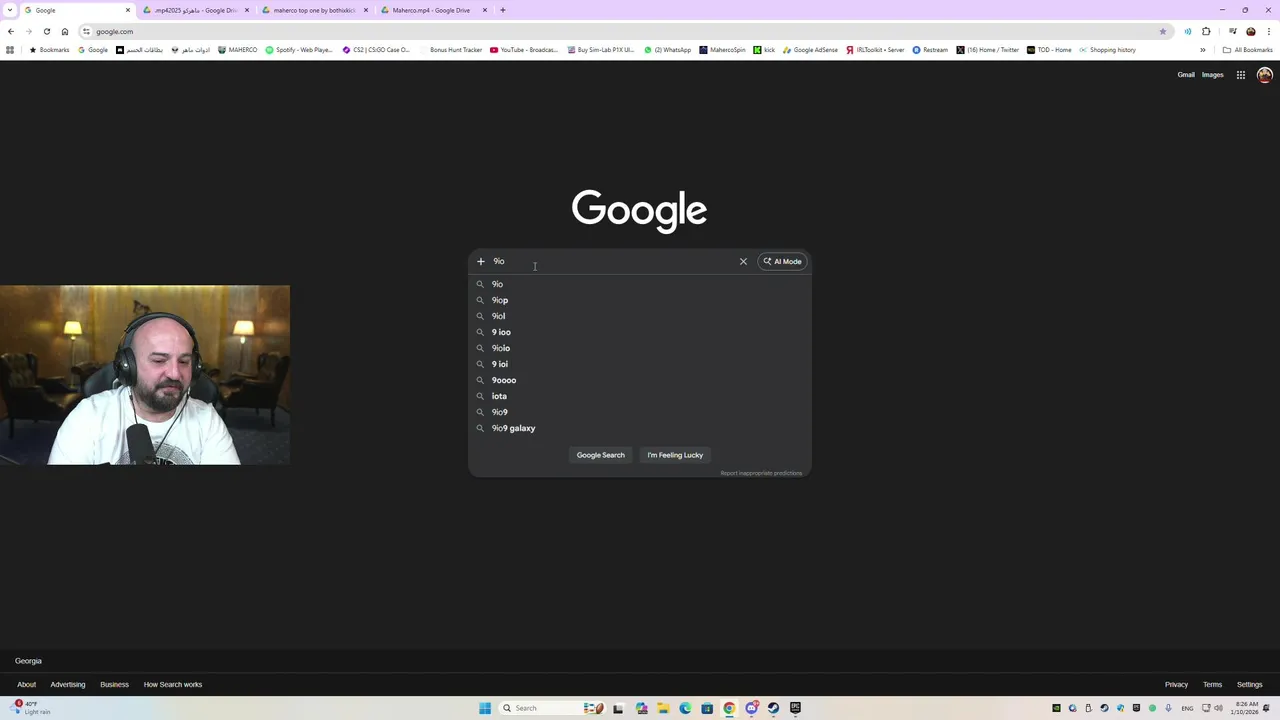Screen dimensions: 1280x720
Task: Click I'm Feeling Lucky button
Action: 675,455
